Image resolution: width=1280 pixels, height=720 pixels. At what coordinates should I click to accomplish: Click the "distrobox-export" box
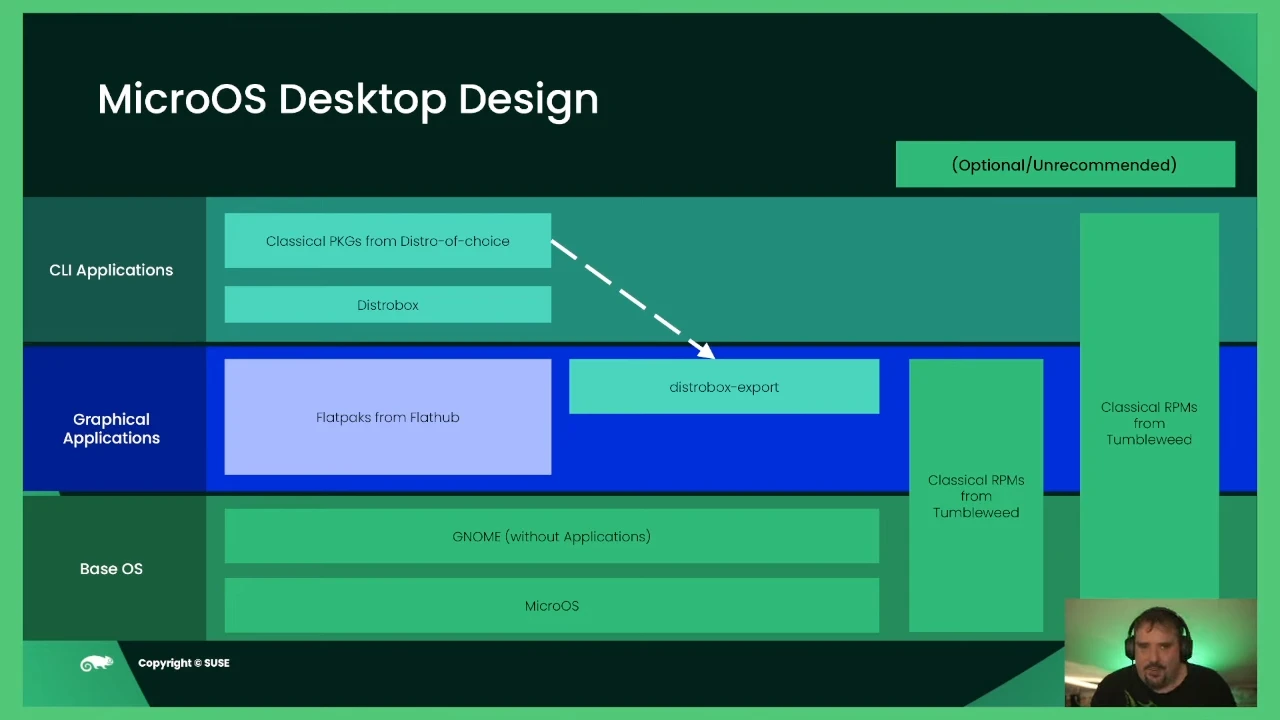coord(724,387)
